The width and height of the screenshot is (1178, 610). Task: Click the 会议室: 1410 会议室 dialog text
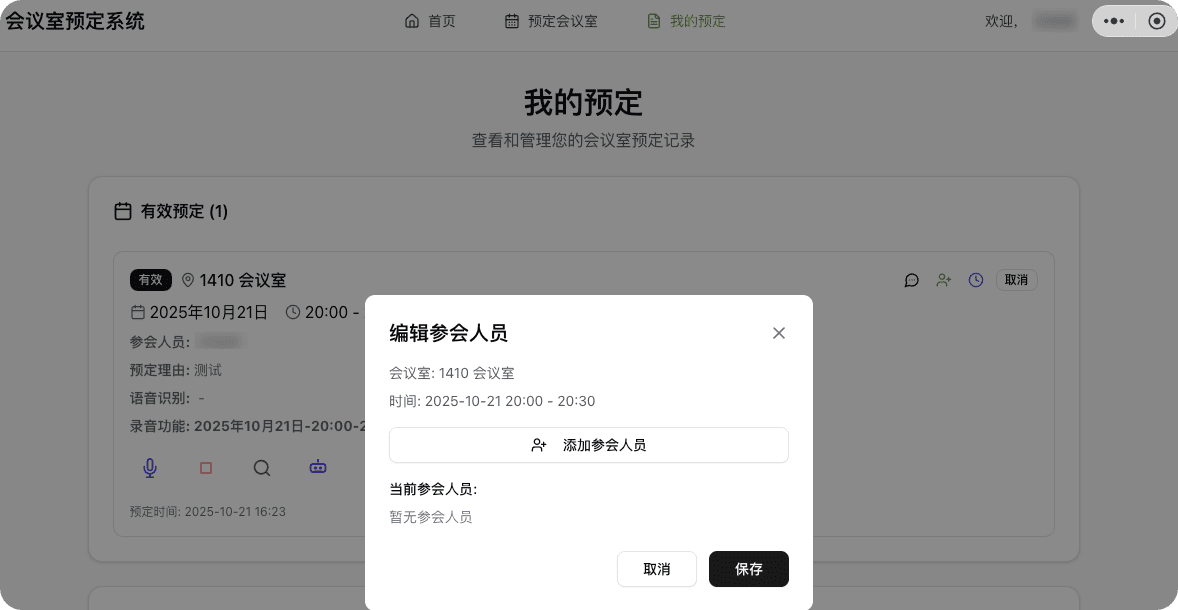coord(452,373)
